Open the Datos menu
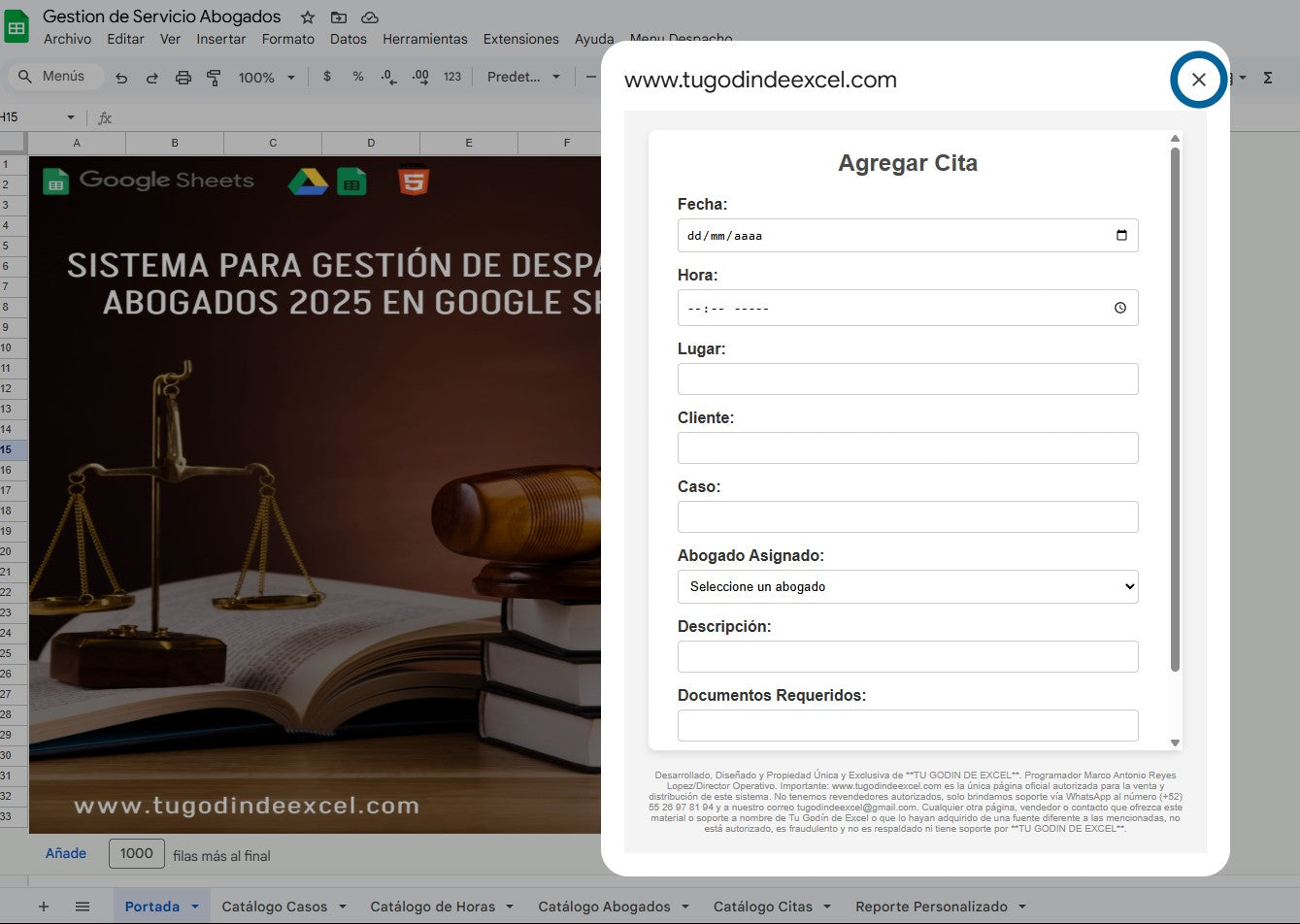 tap(349, 39)
